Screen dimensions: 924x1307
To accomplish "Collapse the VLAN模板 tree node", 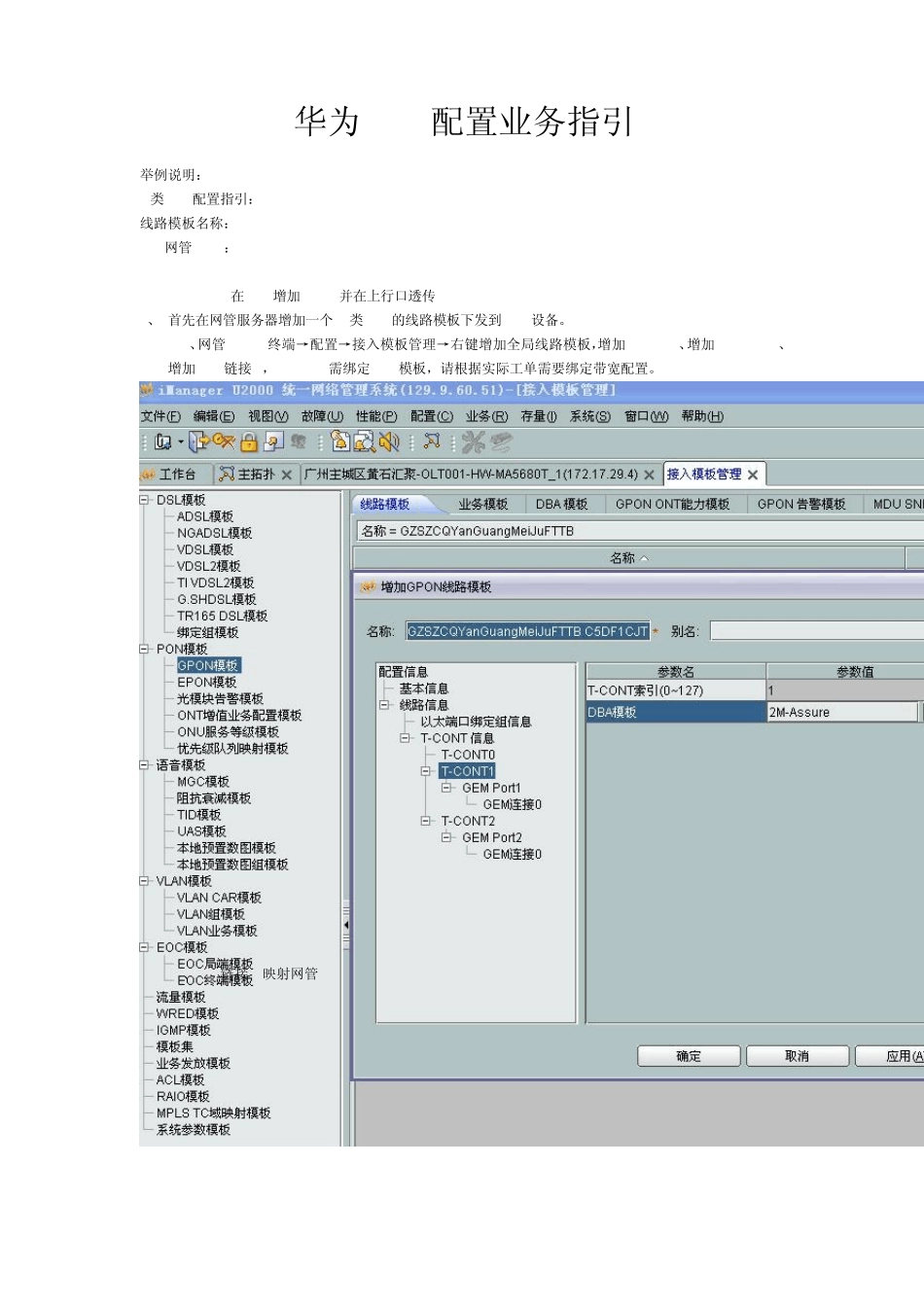I will pos(144,881).
